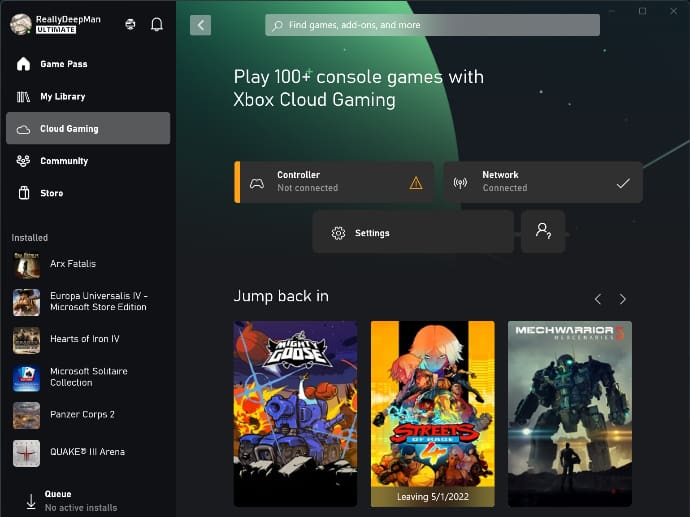The image size is (690, 517).
Task: Click the Settings gear icon
Action: click(x=338, y=233)
